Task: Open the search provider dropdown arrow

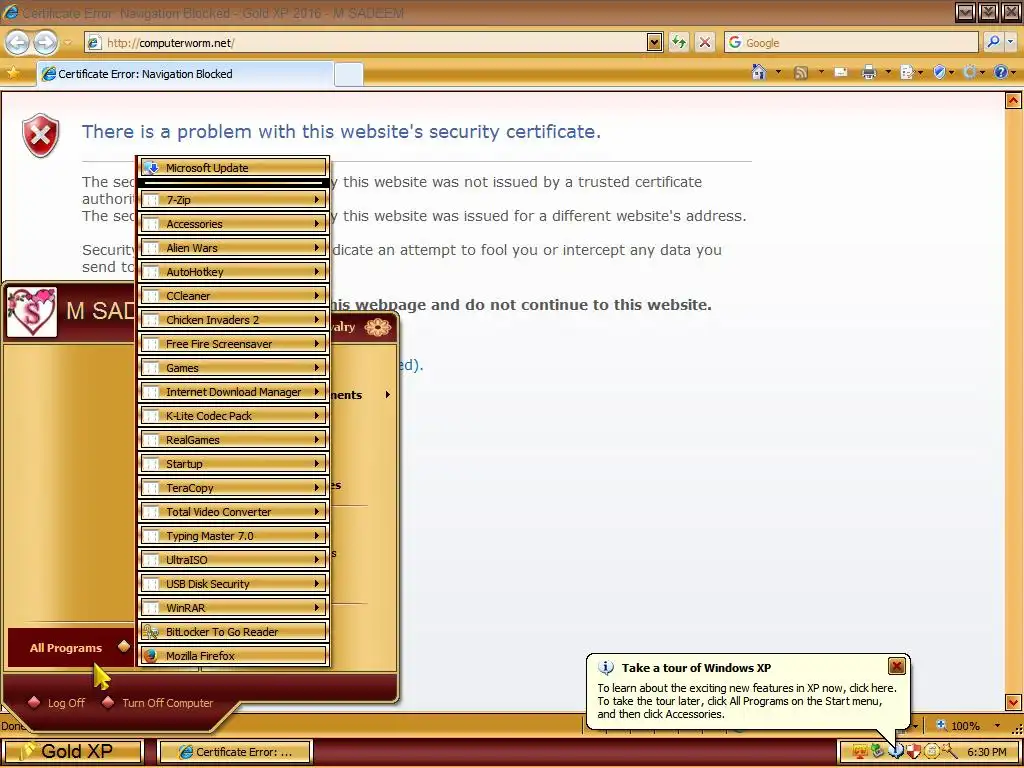Action: [1011, 42]
